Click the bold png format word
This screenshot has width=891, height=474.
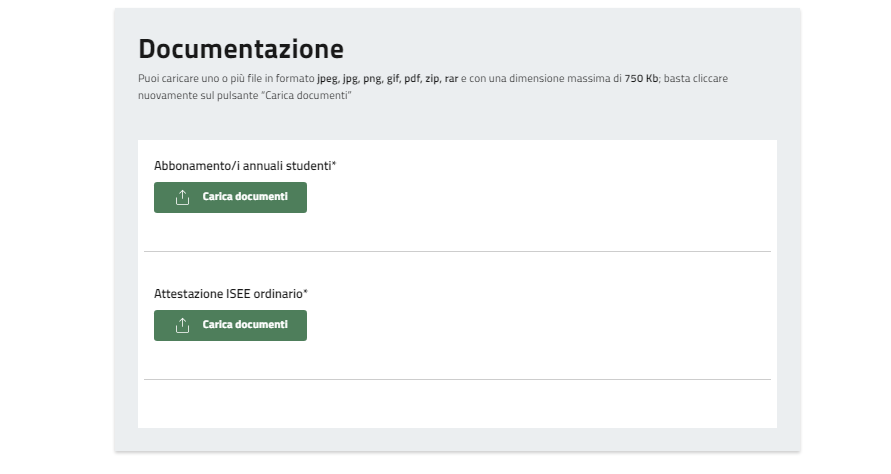(x=371, y=78)
